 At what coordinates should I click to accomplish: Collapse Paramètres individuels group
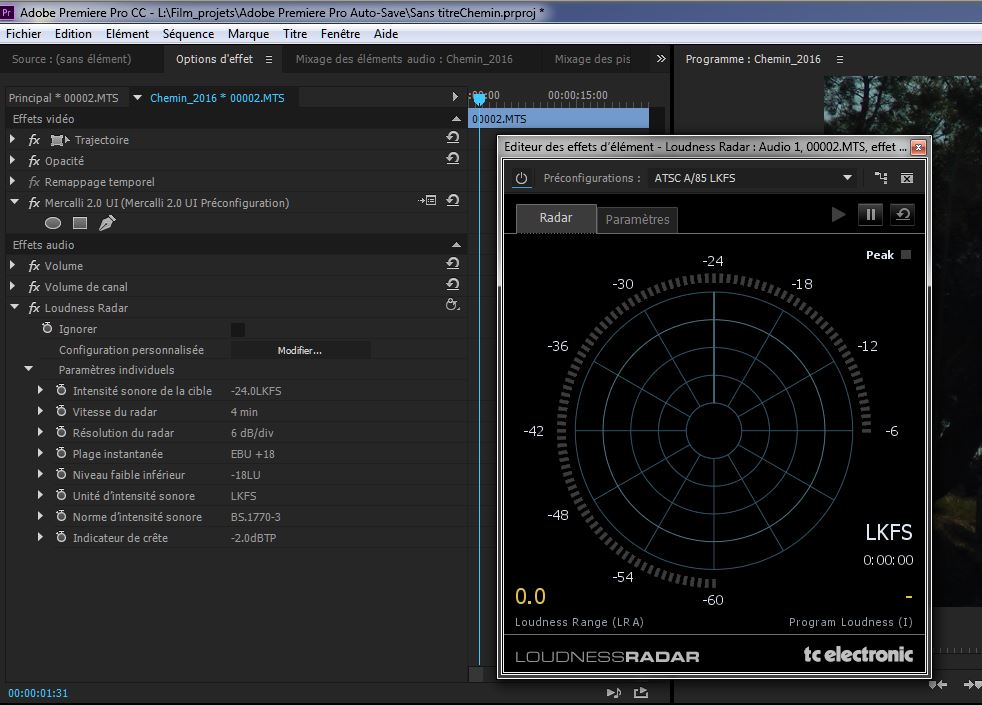click(x=28, y=369)
